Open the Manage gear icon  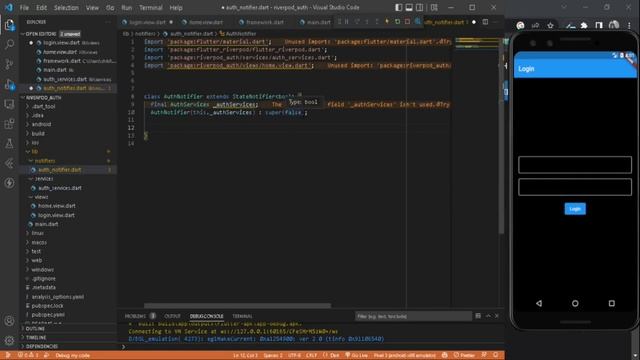pyautogui.click(x=9, y=340)
